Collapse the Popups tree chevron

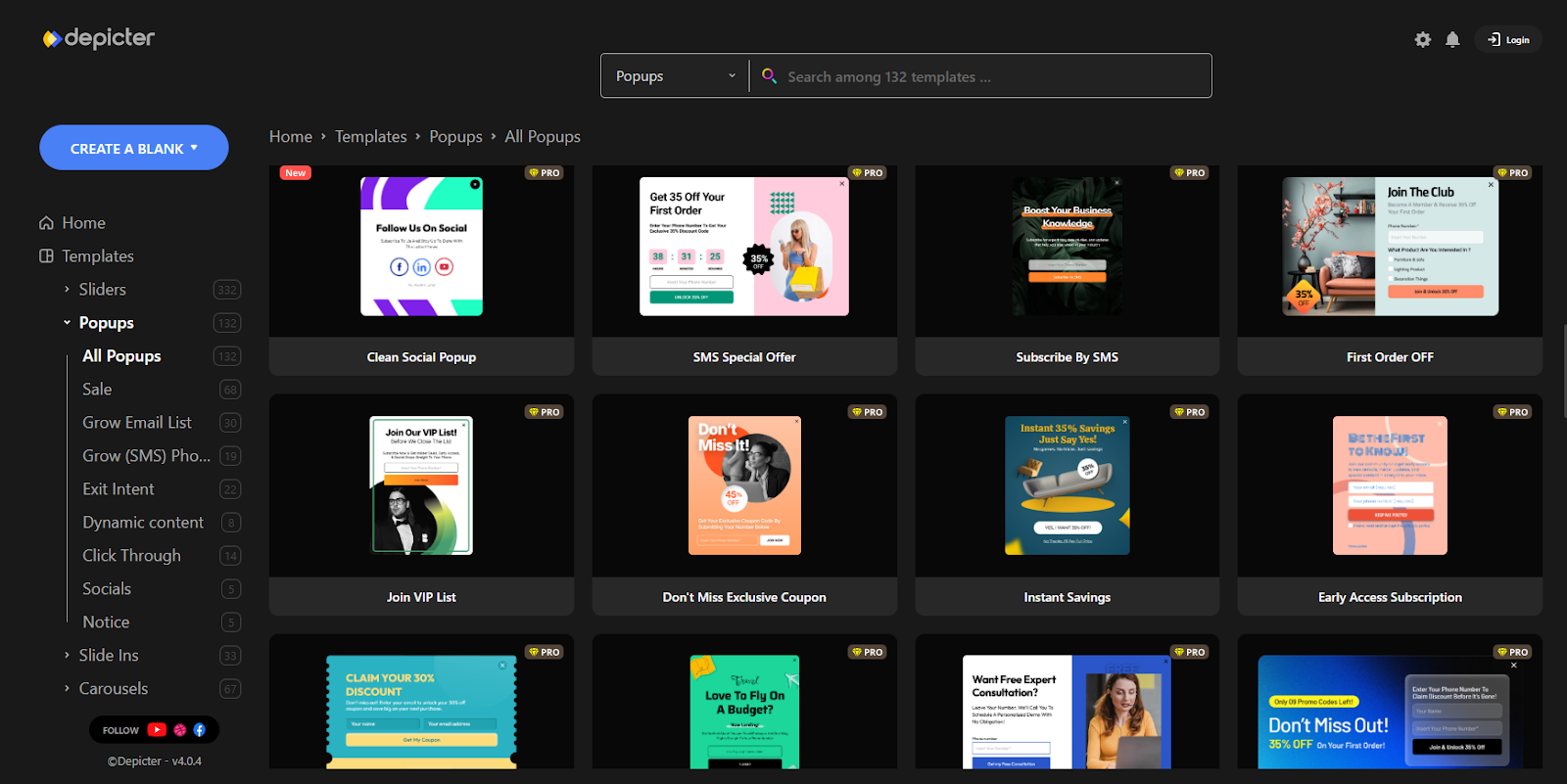[67, 322]
